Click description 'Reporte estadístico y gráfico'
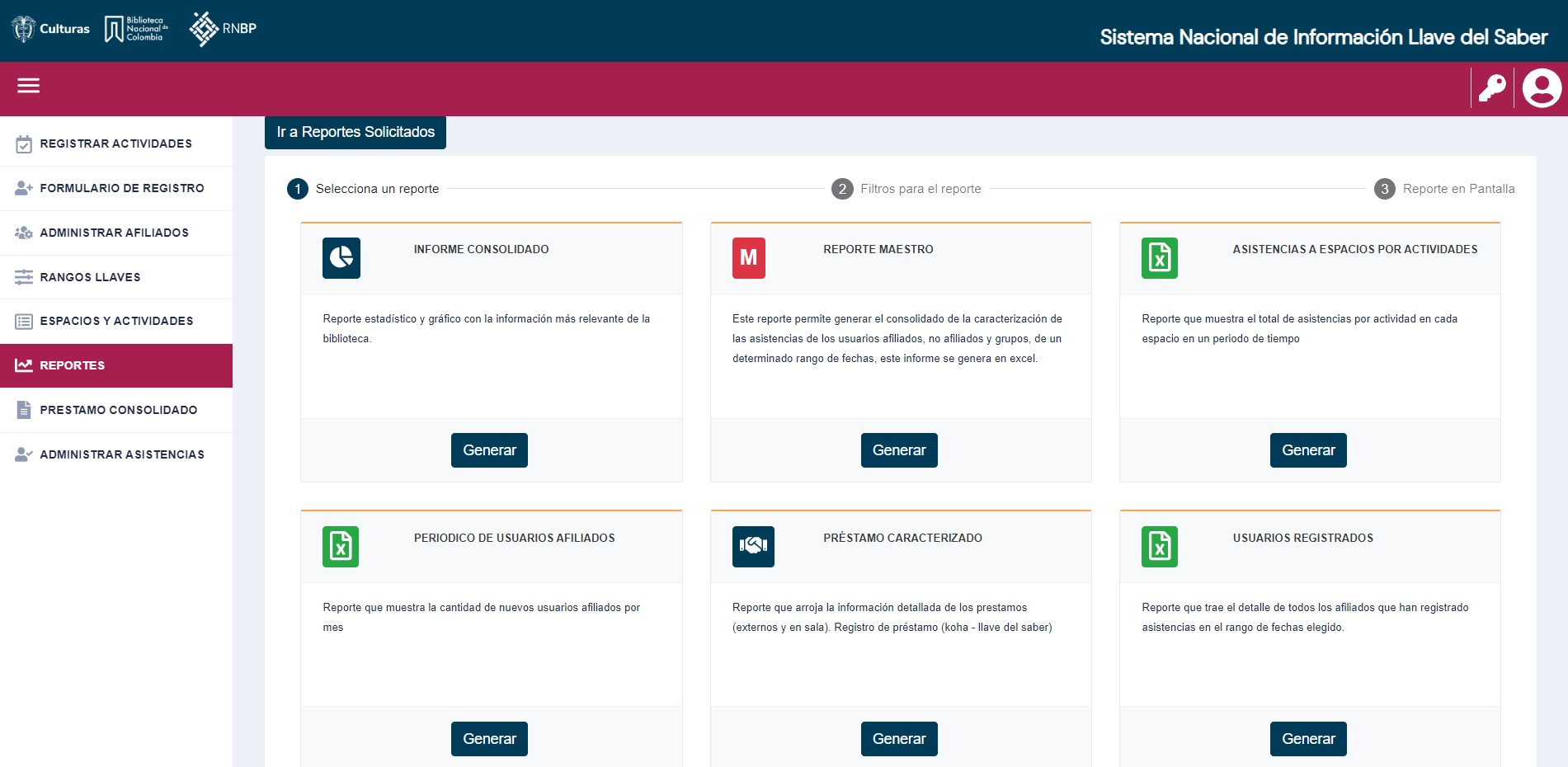The image size is (1568, 767). click(x=487, y=328)
